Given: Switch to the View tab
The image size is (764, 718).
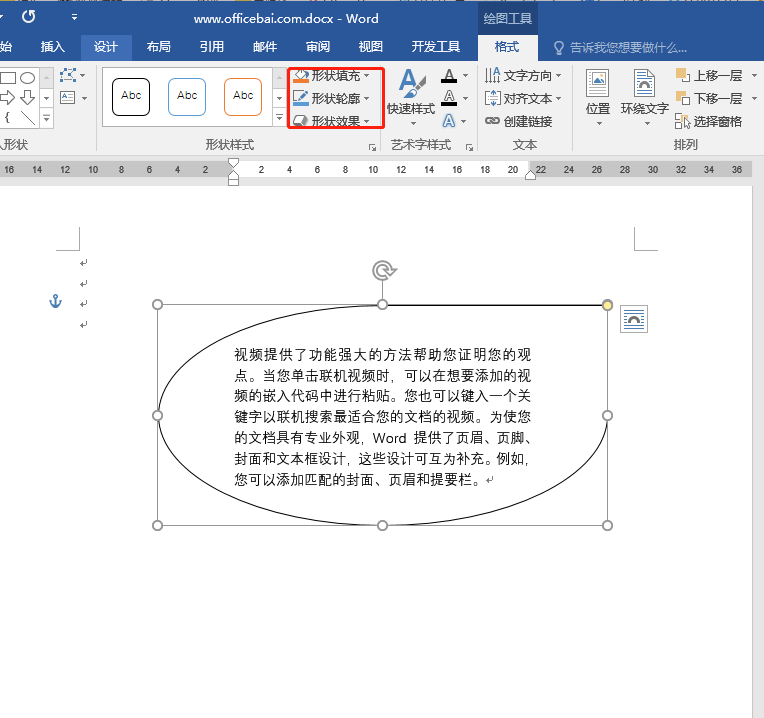Looking at the screenshot, I should 370,47.
